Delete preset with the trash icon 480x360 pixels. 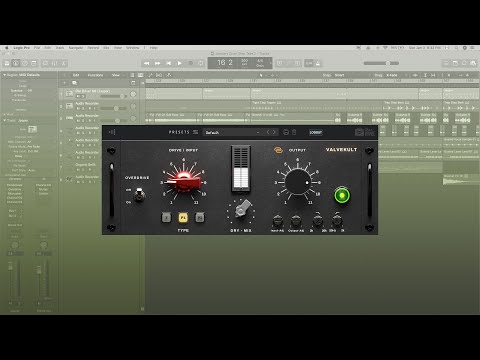pos(294,132)
